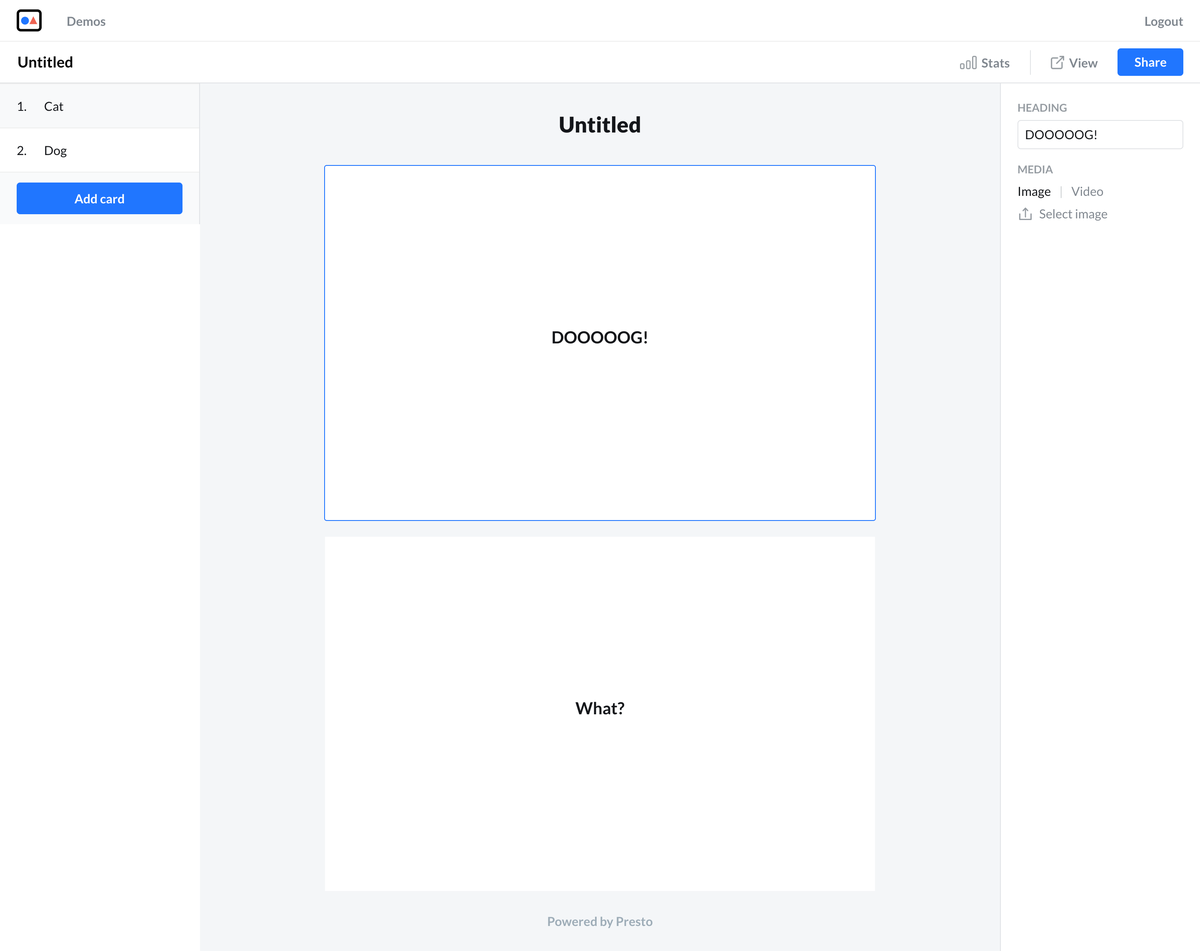Open the Stats label in the toolbar
The image size is (1200, 951).
coord(995,63)
